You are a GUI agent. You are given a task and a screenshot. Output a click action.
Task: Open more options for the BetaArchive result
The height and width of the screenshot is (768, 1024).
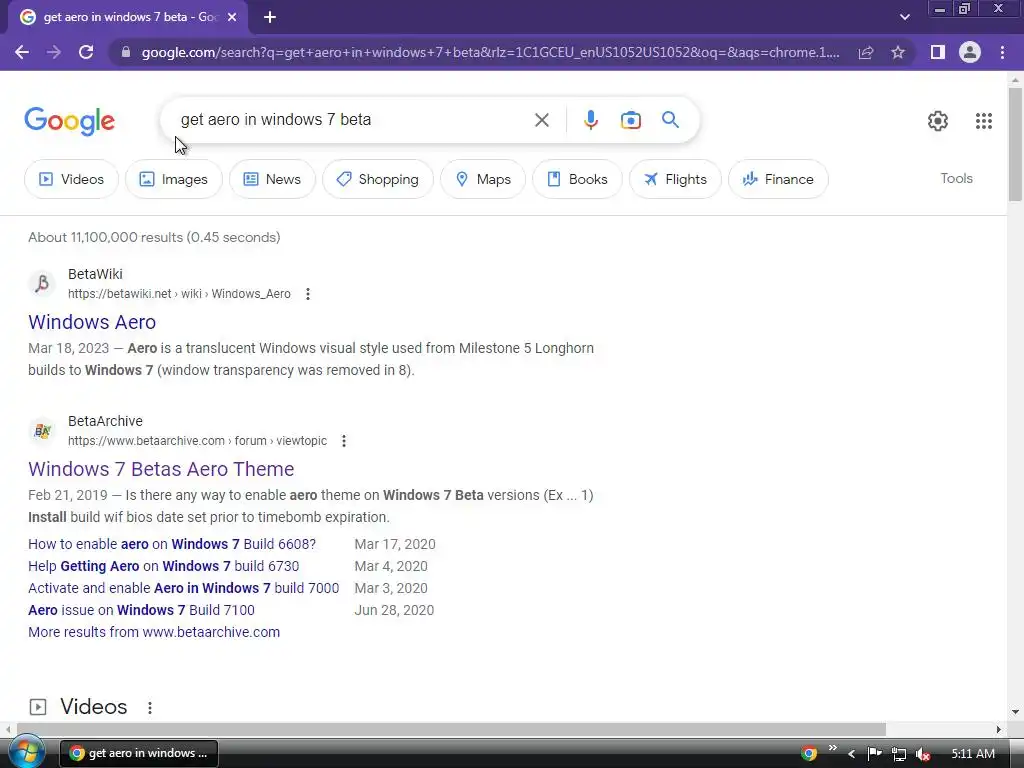click(344, 441)
